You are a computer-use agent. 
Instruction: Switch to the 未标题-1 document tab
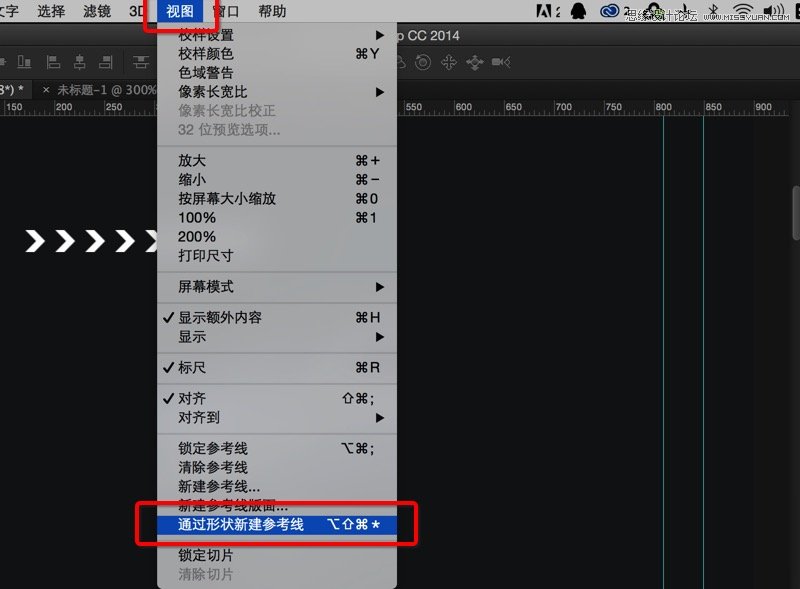coord(110,88)
